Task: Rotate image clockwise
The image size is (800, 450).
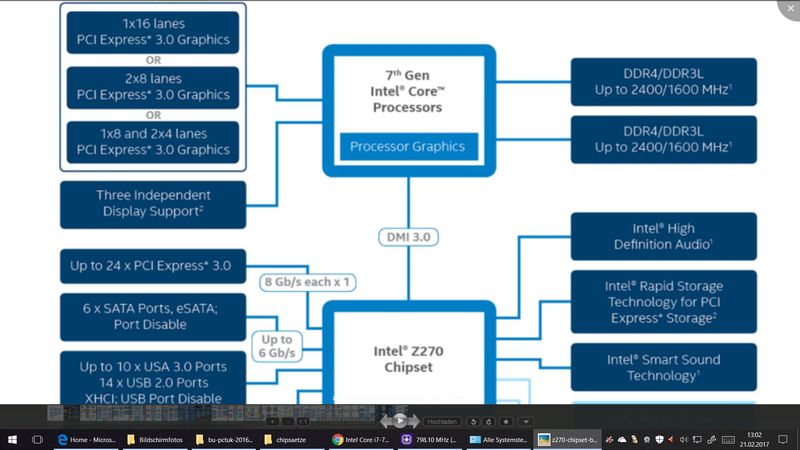Action: pos(489,421)
